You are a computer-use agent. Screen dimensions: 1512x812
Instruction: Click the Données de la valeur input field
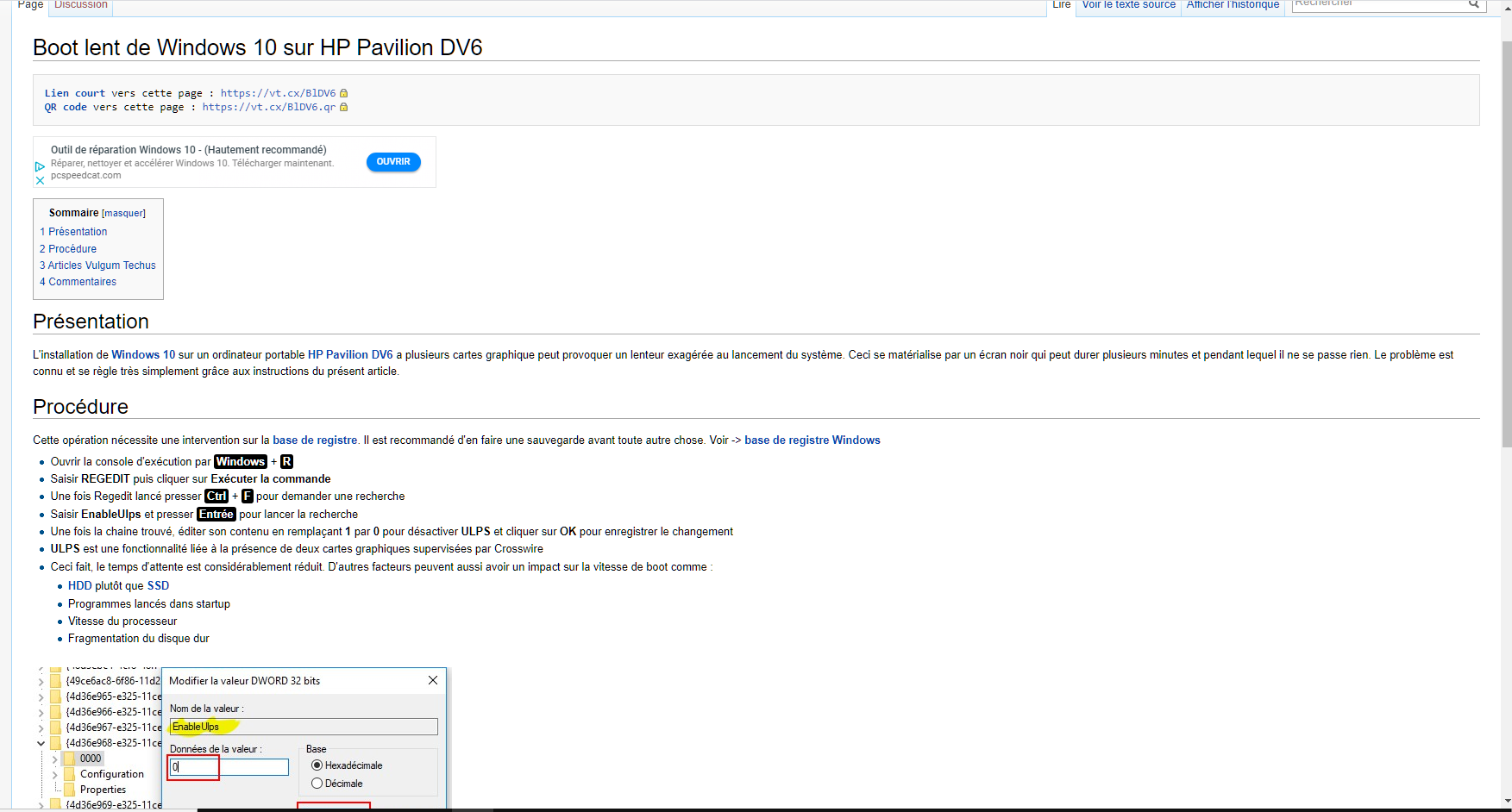[229, 766]
